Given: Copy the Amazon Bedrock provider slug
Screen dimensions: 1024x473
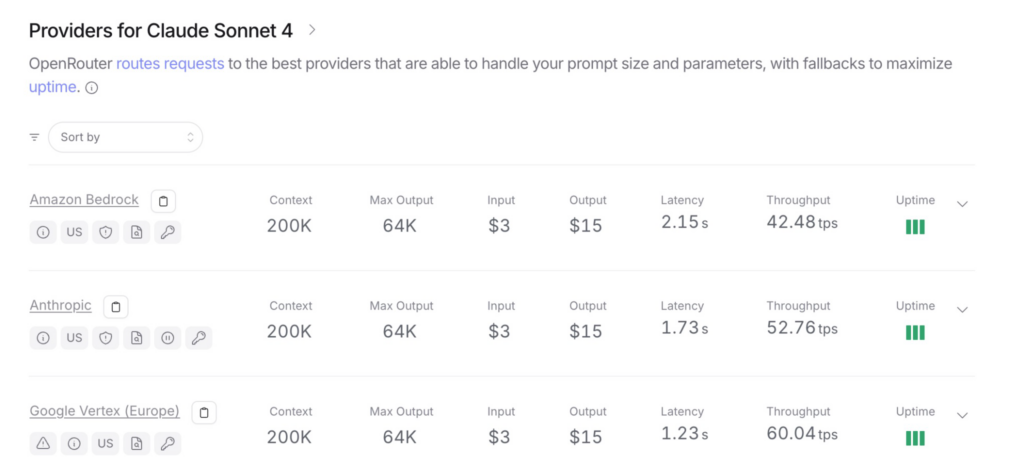Looking at the screenshot, I should point(163,201).
